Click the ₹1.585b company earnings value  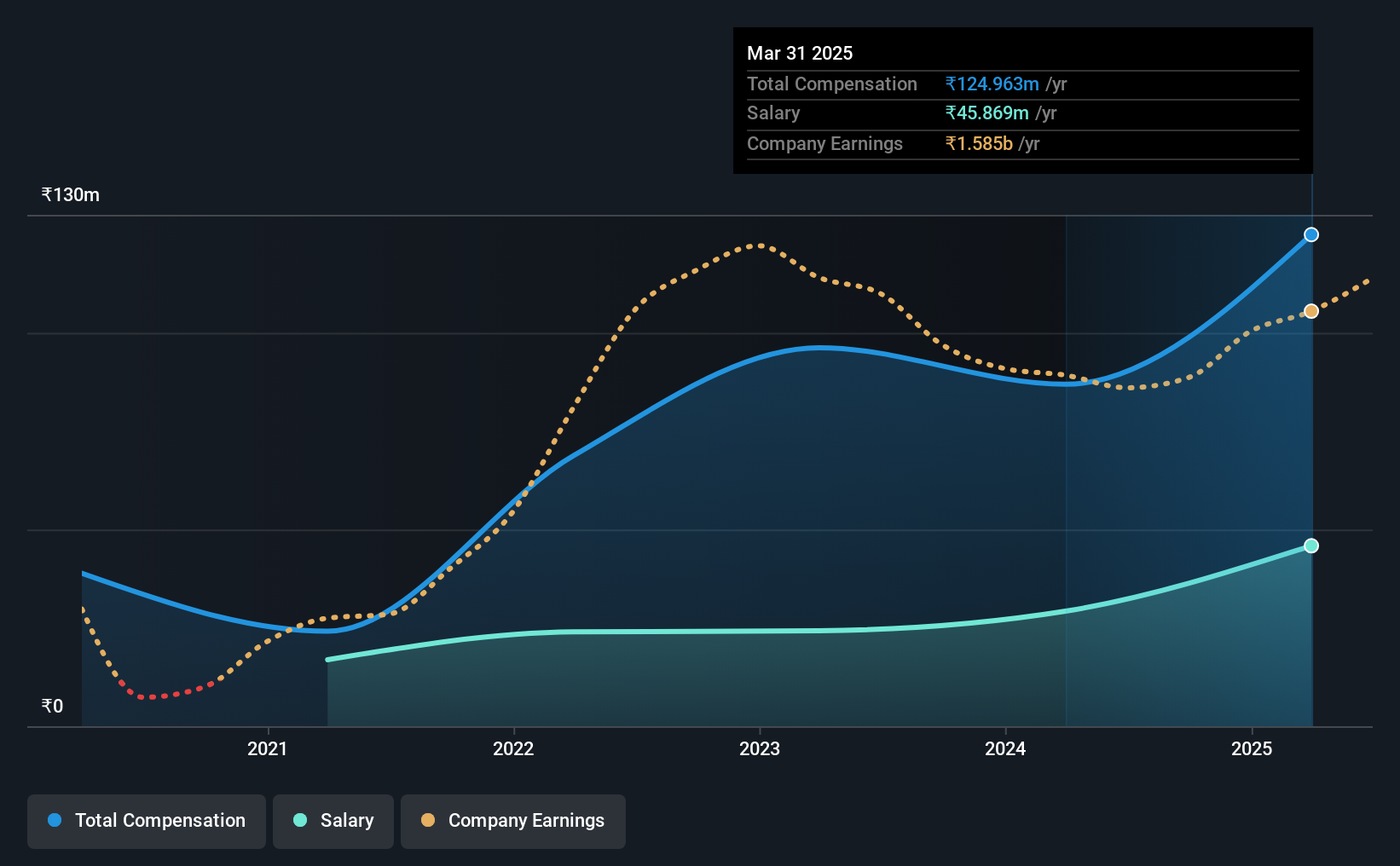pyautogui.click(x=979, y=143)
